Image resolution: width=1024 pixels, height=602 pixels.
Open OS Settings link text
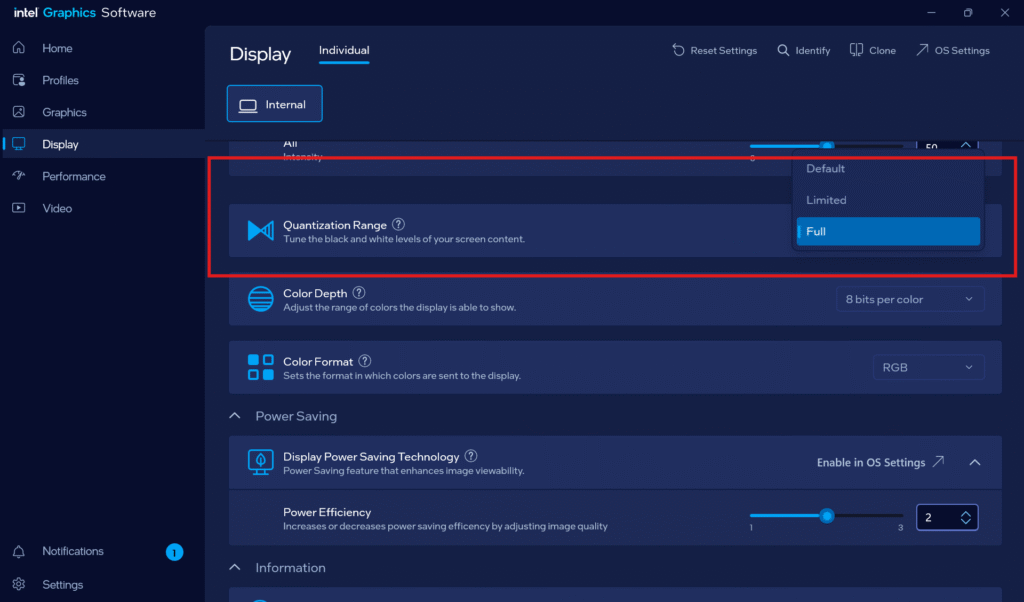point(962,50)
